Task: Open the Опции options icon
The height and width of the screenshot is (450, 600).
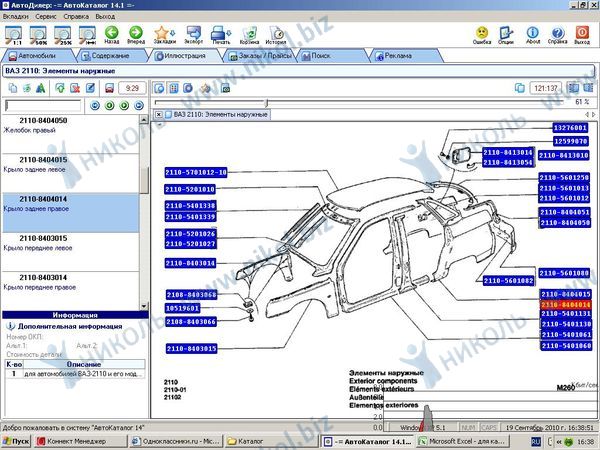Action: coord(506,35)
